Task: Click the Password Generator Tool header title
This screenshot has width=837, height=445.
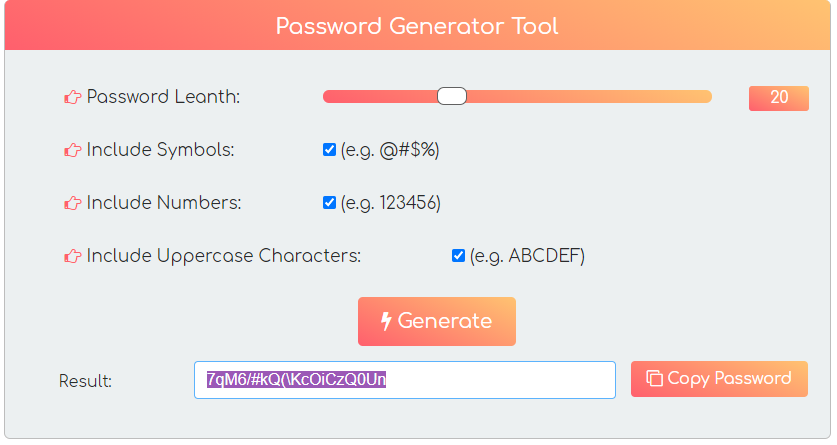Action: (417, 26)
